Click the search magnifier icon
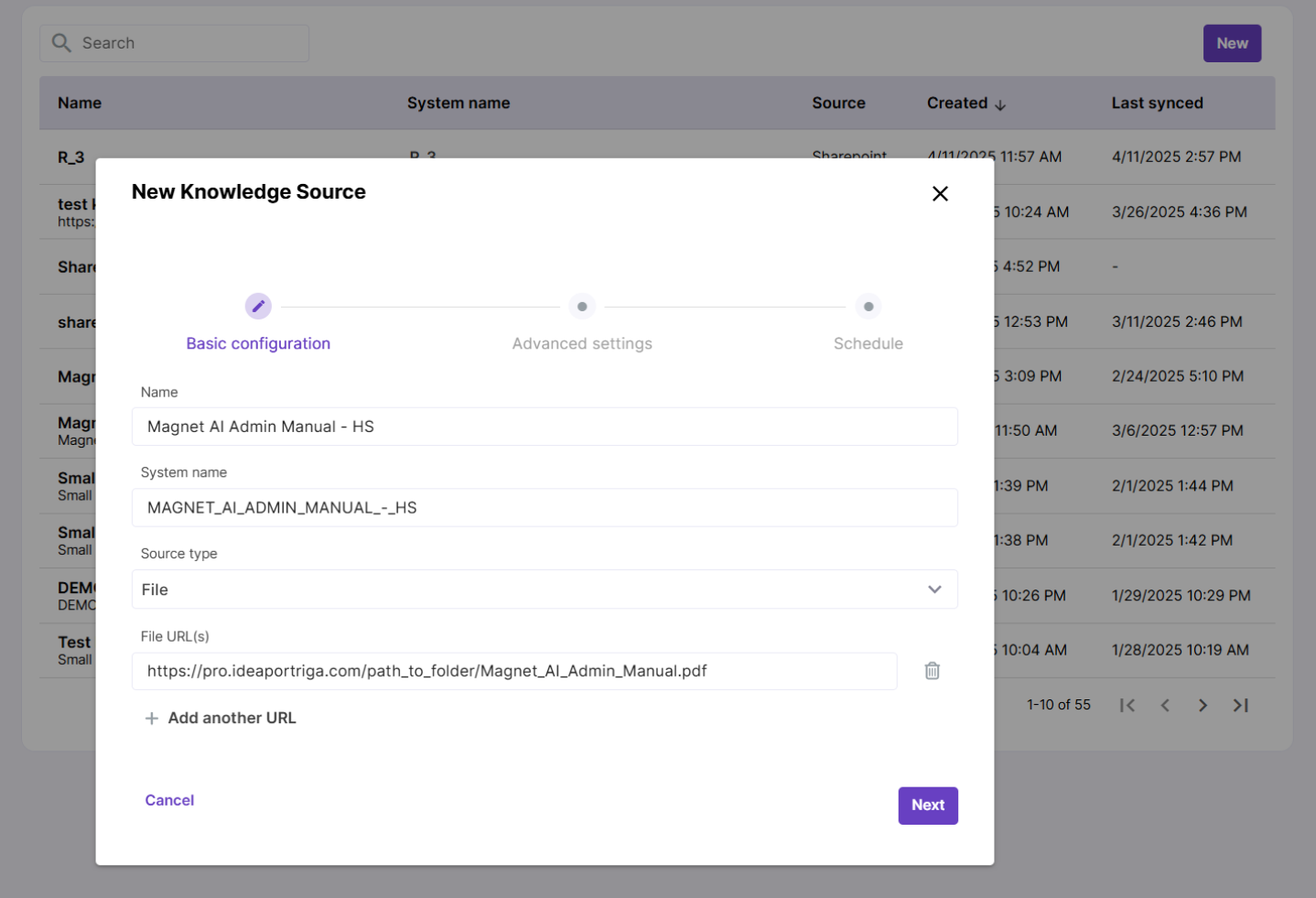The image size is (1316, 898). [x=61, y=43]
